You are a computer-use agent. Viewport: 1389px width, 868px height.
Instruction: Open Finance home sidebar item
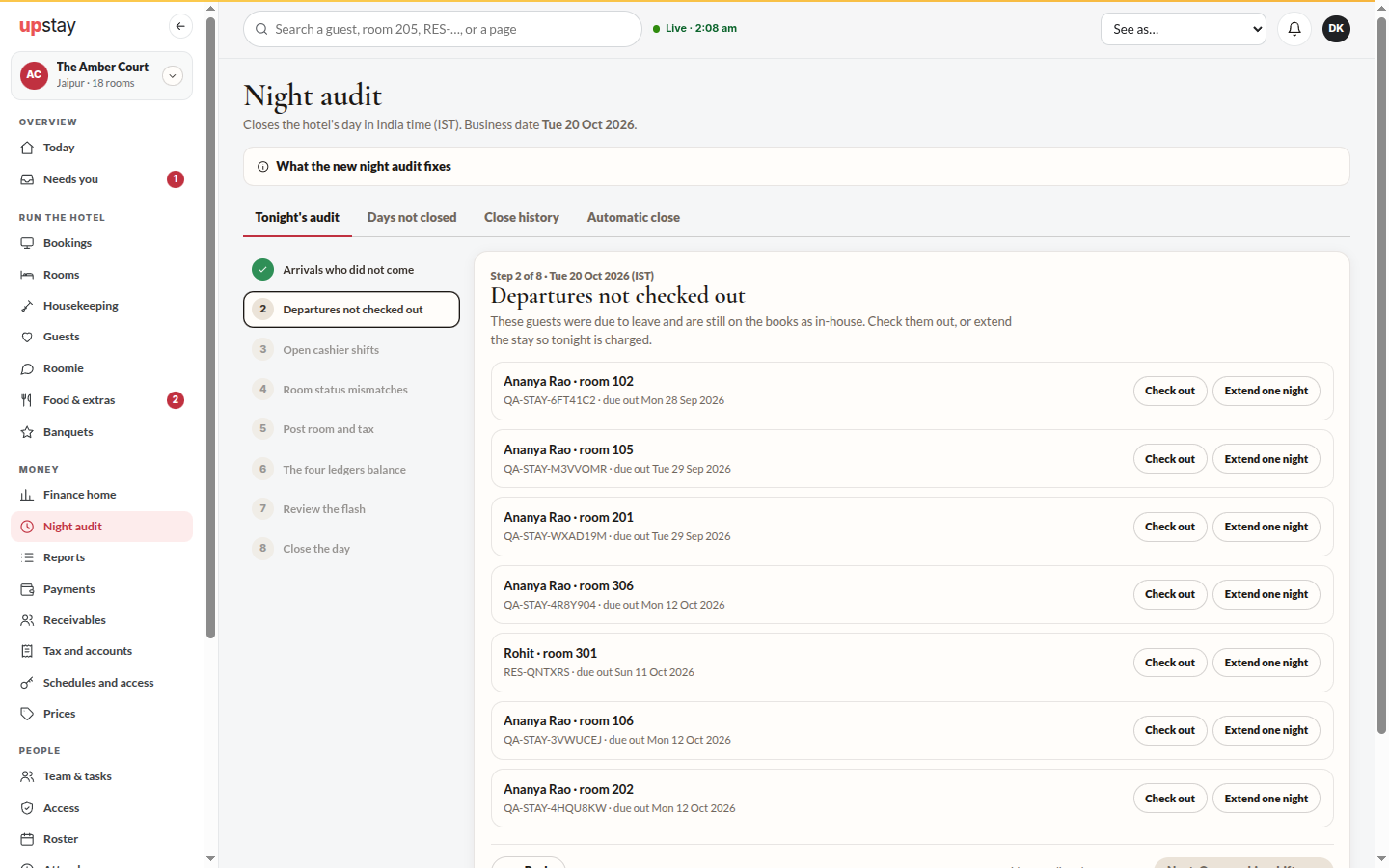click(101, 495)
